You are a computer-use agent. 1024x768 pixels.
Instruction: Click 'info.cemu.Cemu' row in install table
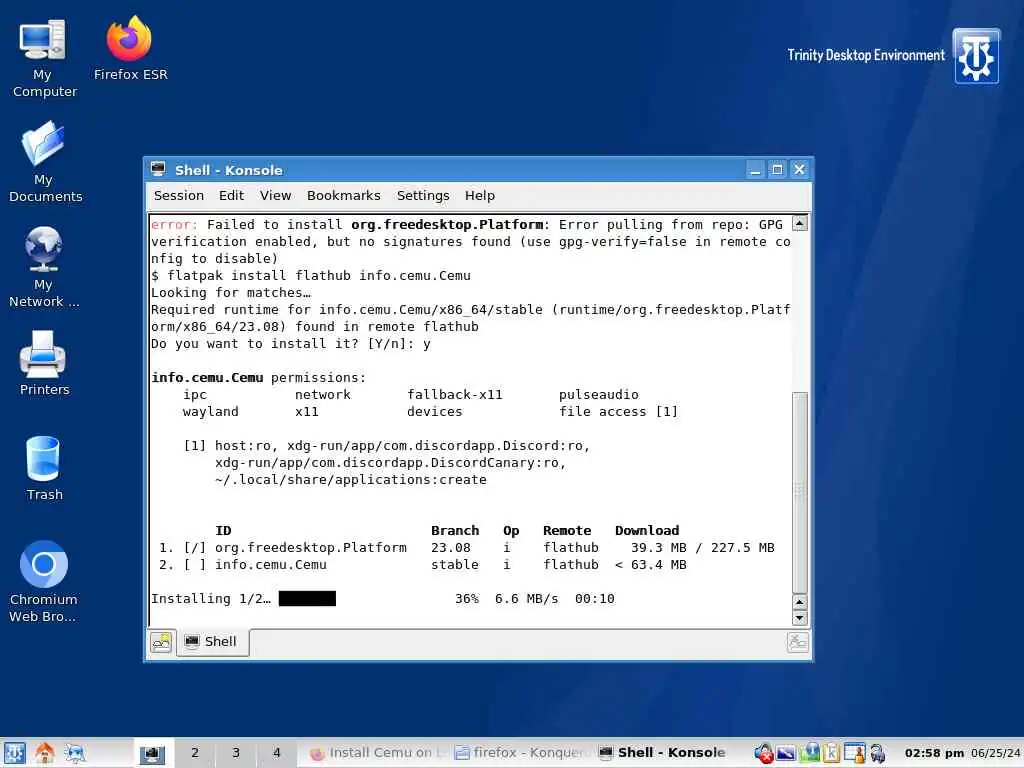coord(423,564)
